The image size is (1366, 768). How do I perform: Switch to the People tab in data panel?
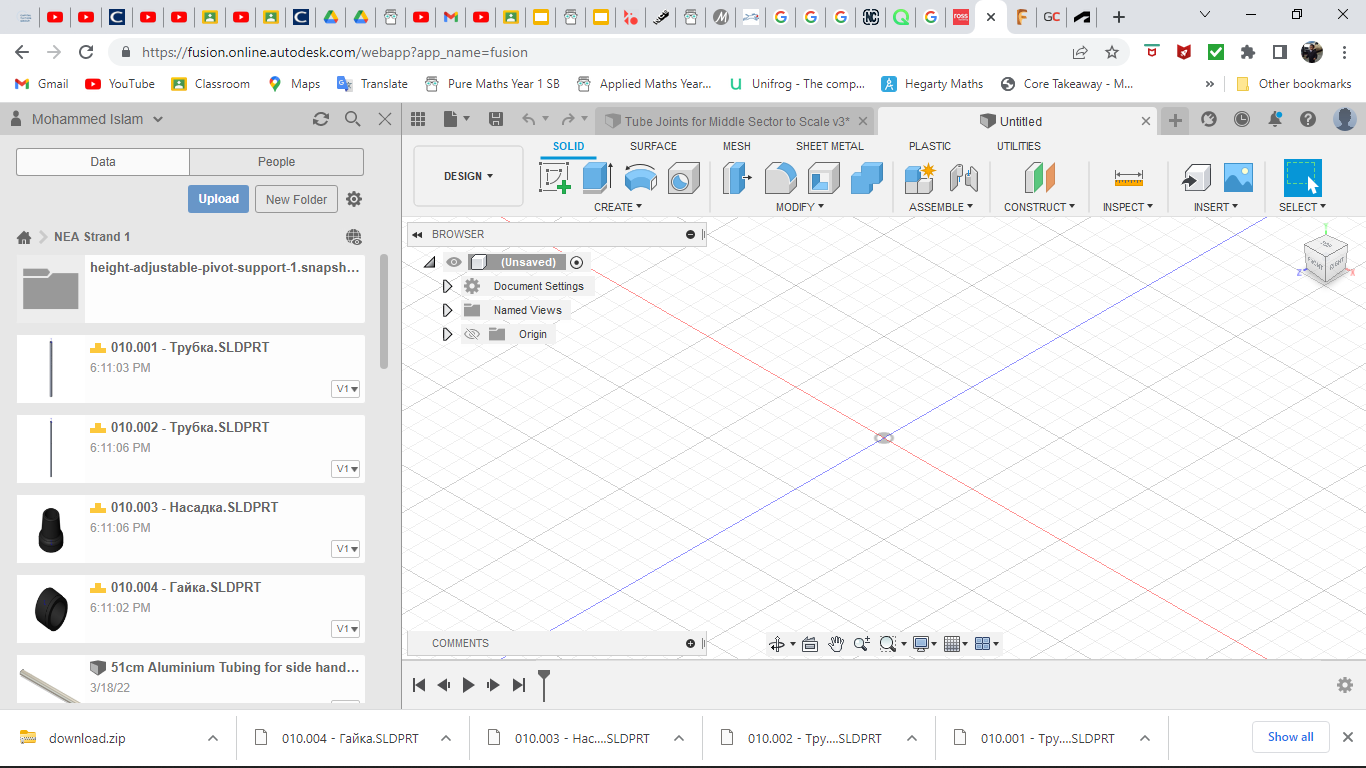coord(276,161)
